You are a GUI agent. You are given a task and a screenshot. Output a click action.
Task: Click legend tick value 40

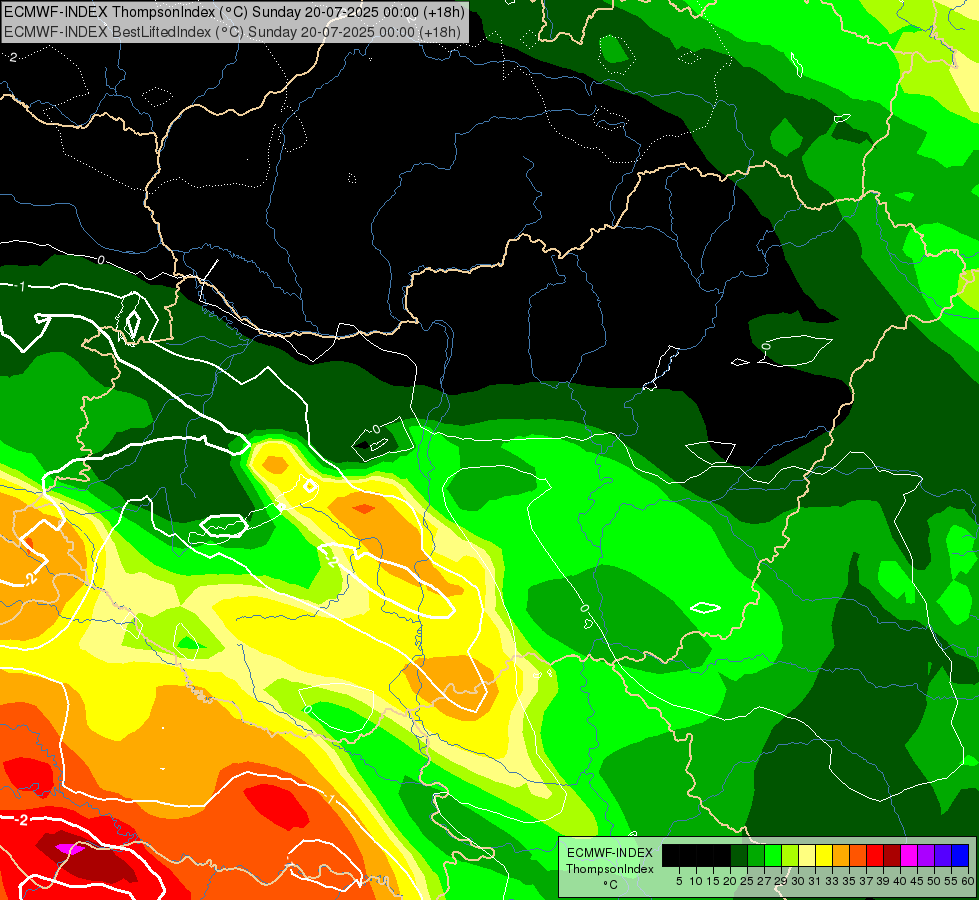(x=901, y=881)
